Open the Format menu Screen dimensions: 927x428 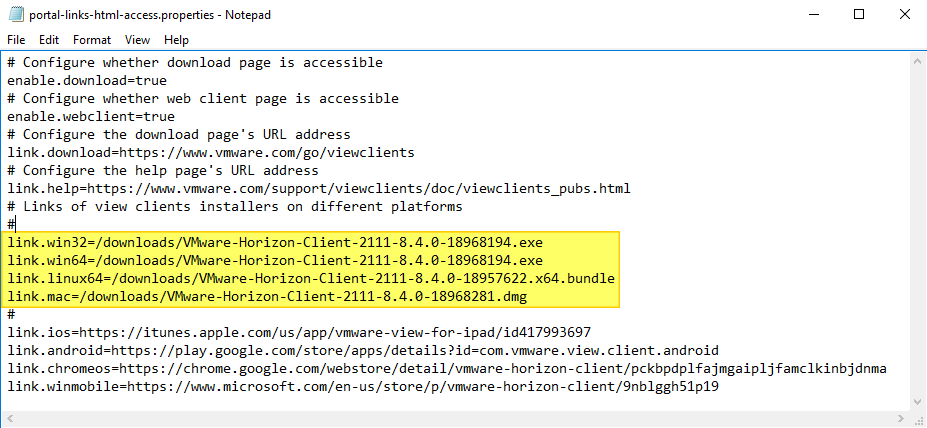coord(92,40)
